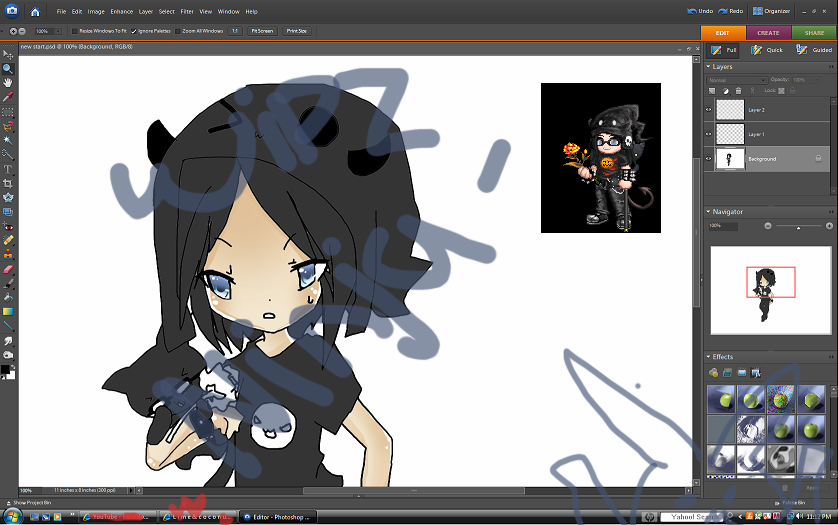
Task: Click the Fit Screen button
Action: click(x=262, y=31)
